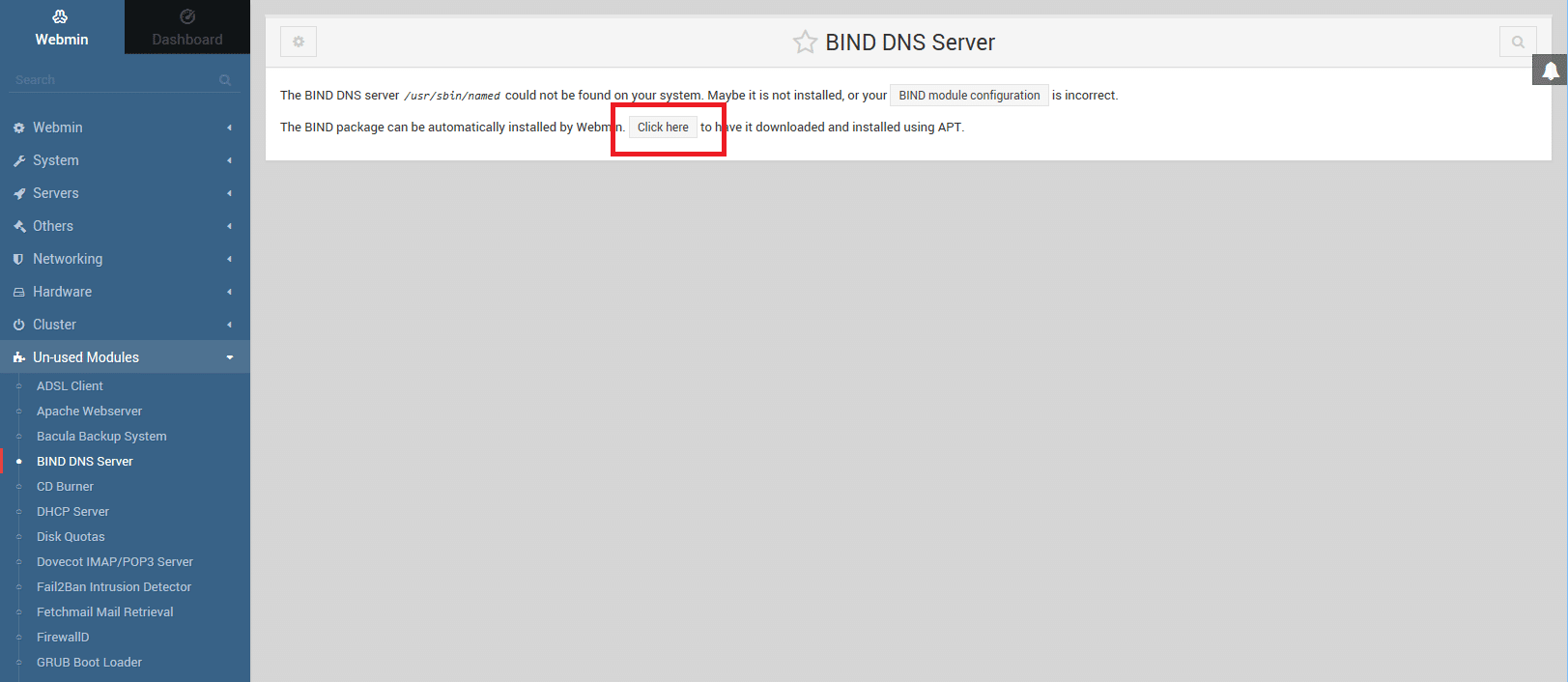Viewport: 1568px width, 682px height.
Task: Expand the System menu category
Action: coord(125,160)
